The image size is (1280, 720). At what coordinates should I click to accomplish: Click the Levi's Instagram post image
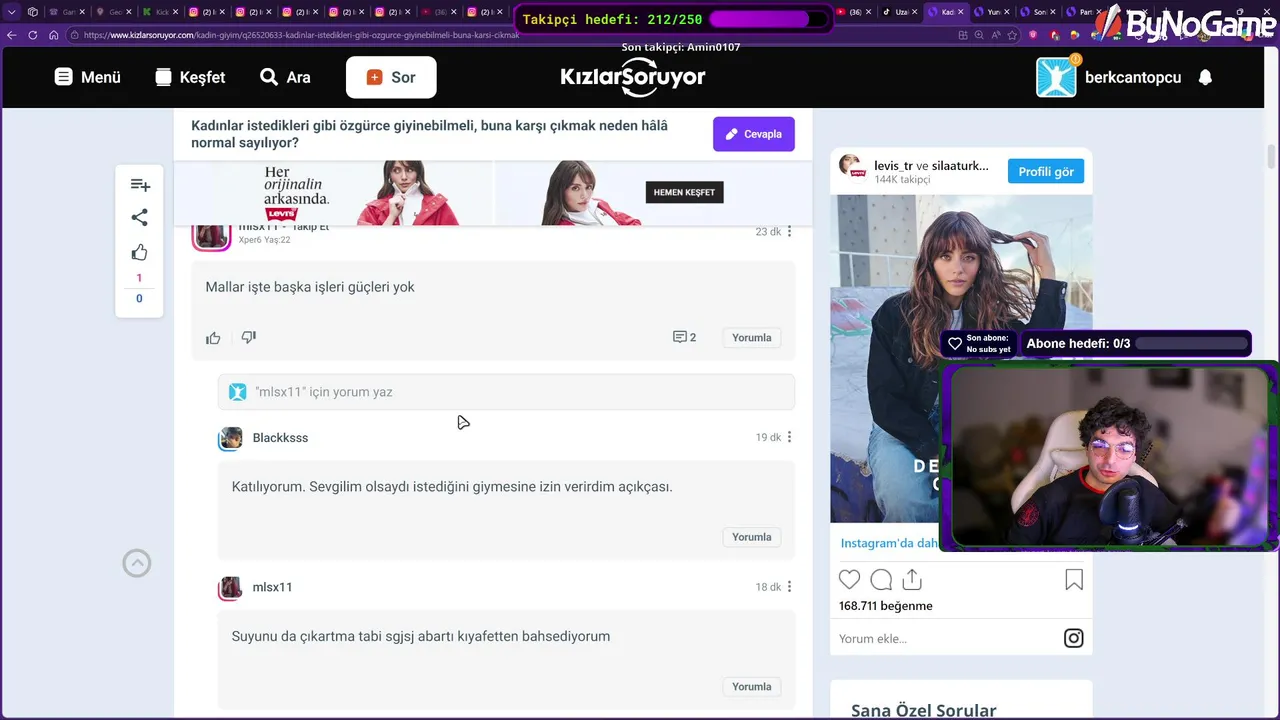tap(961, 358)
